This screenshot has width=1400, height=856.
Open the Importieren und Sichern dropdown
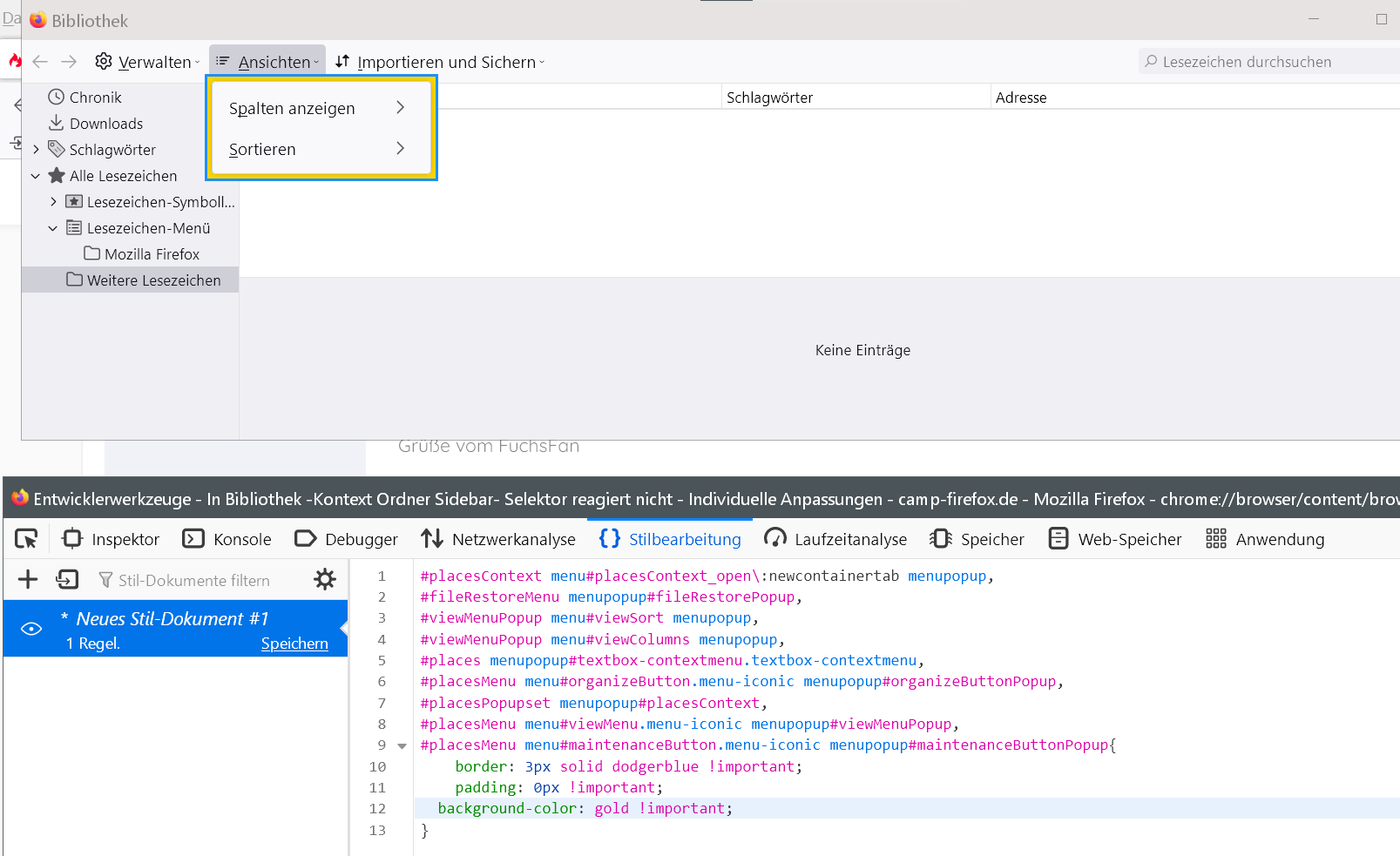click(440, 62)
